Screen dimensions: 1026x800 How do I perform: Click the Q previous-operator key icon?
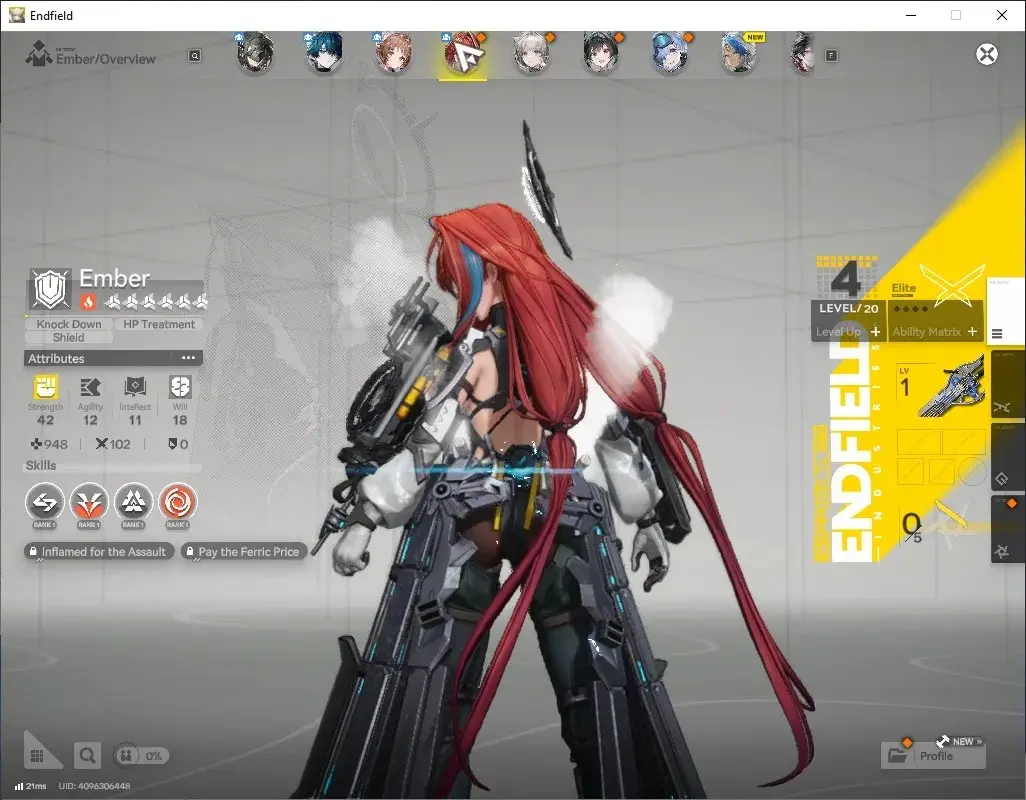194,56
